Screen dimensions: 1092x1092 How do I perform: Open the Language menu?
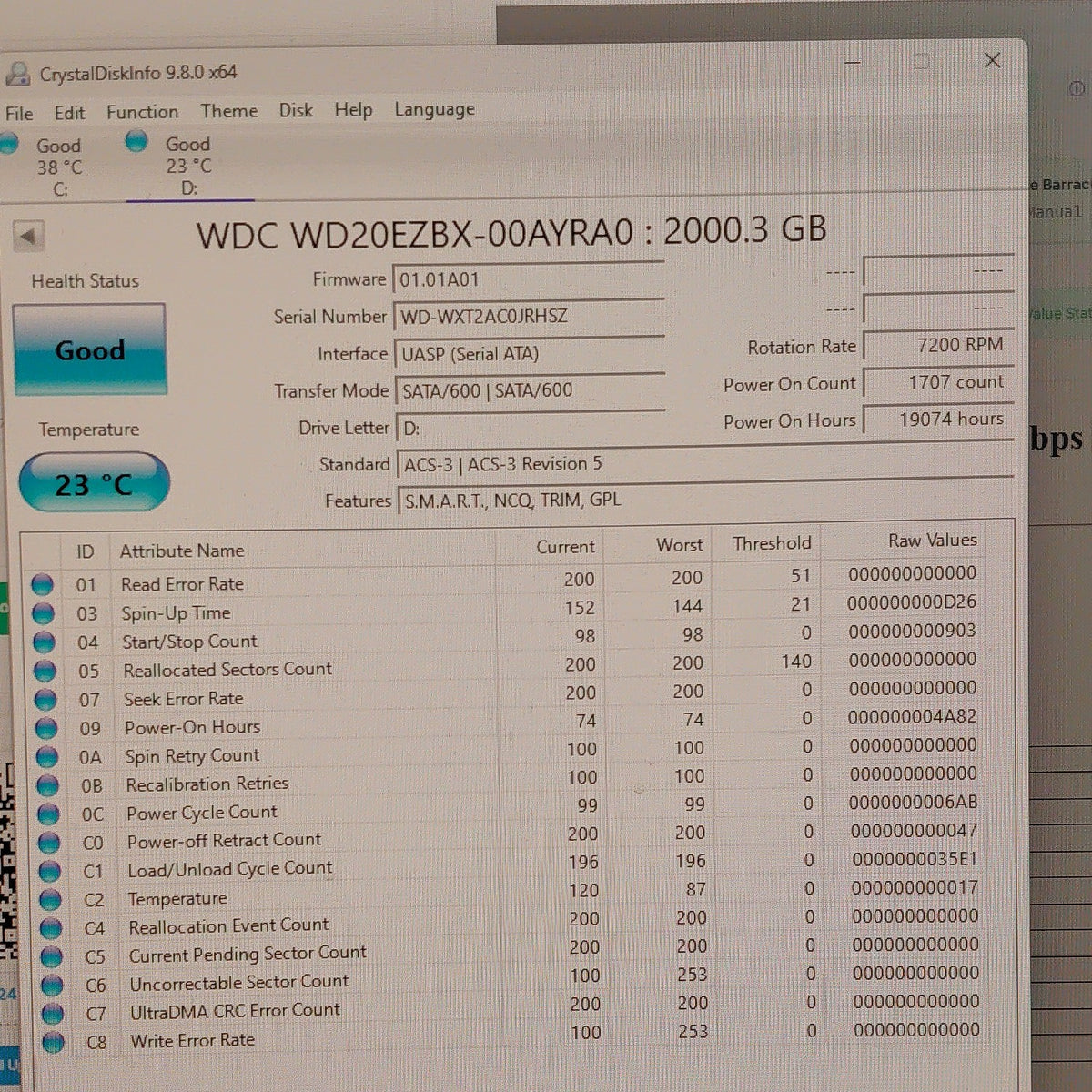coord(434,110)
